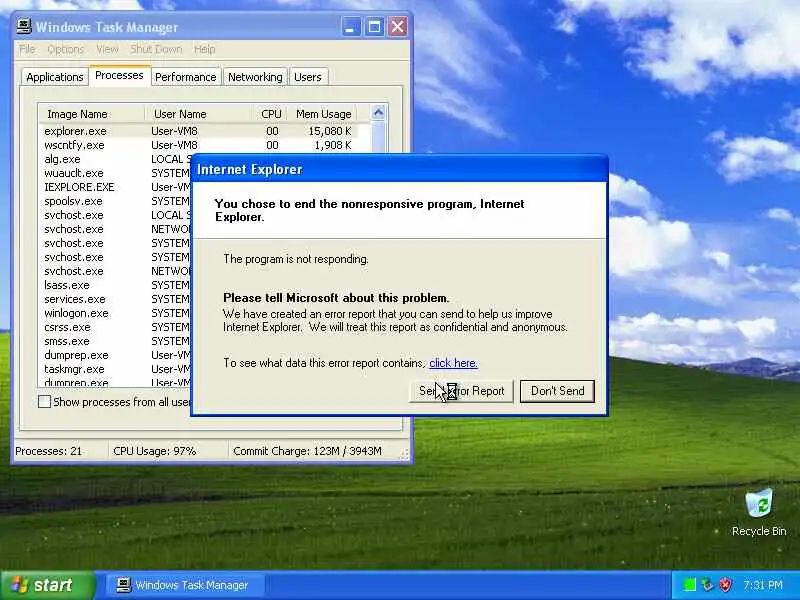The height and width of the screenshot is (600, 800).
Task: Open the Shut Down menu
Action: coord(156,49)
